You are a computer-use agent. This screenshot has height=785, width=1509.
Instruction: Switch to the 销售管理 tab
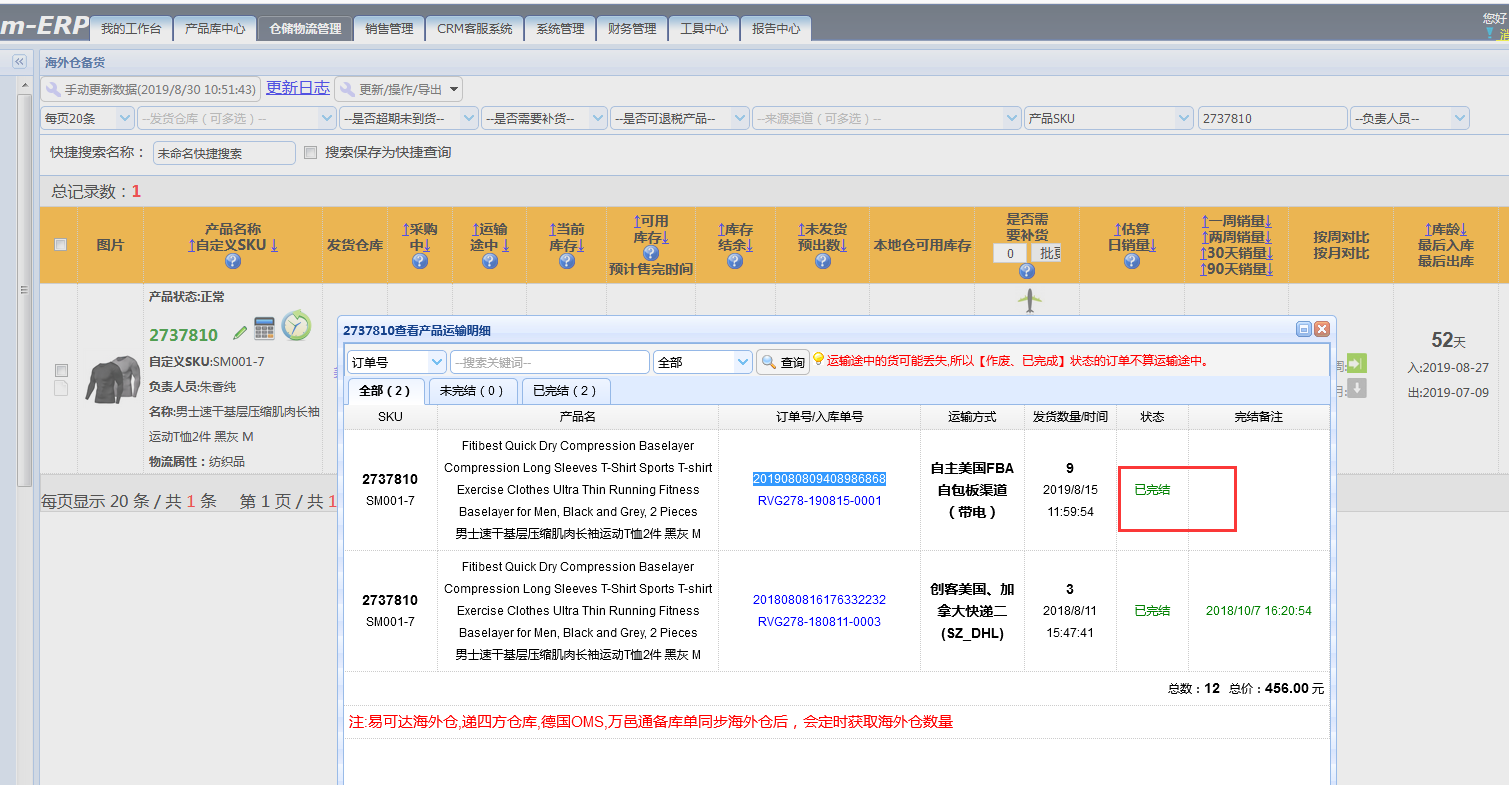(x=389, y=29)
